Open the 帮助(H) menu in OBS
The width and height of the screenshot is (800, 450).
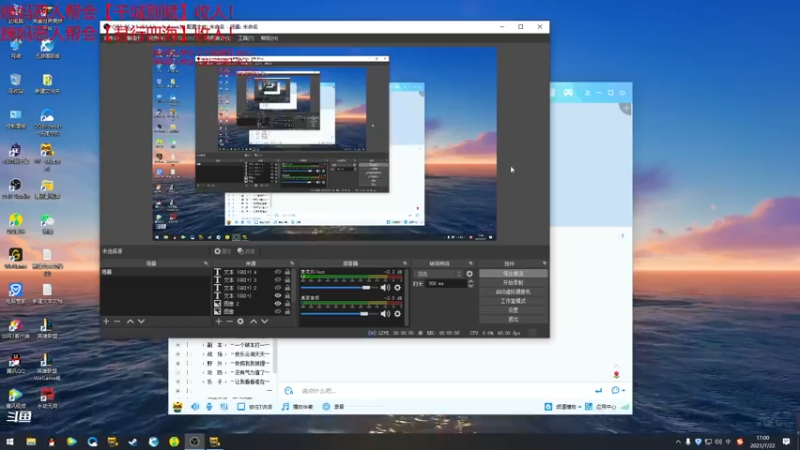269,38
